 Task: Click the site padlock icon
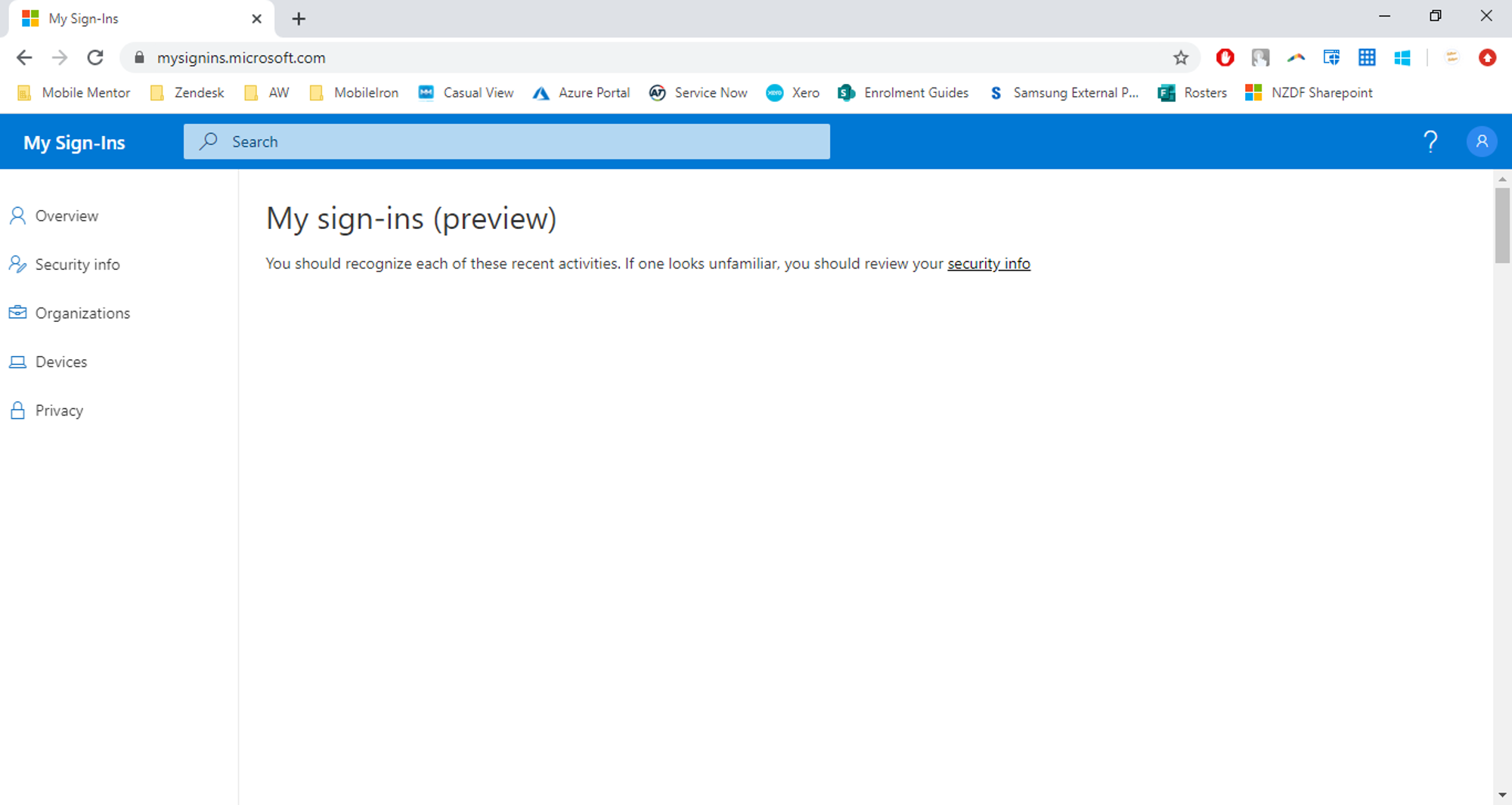point(139,57)
